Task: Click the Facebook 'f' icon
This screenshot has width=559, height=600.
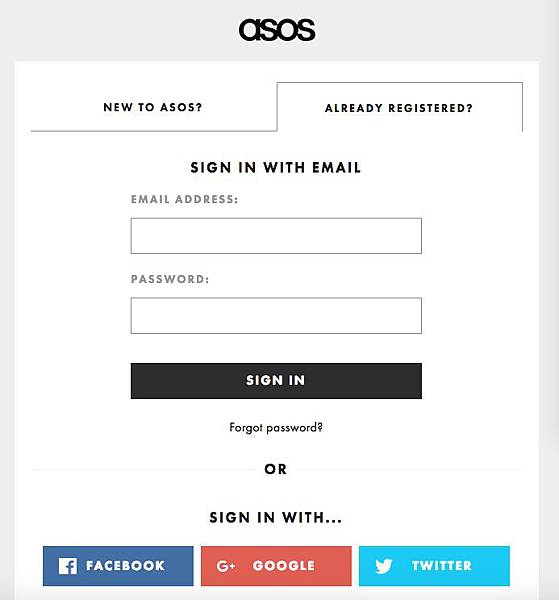Action: pyautogui.click(x=68, y=566)
